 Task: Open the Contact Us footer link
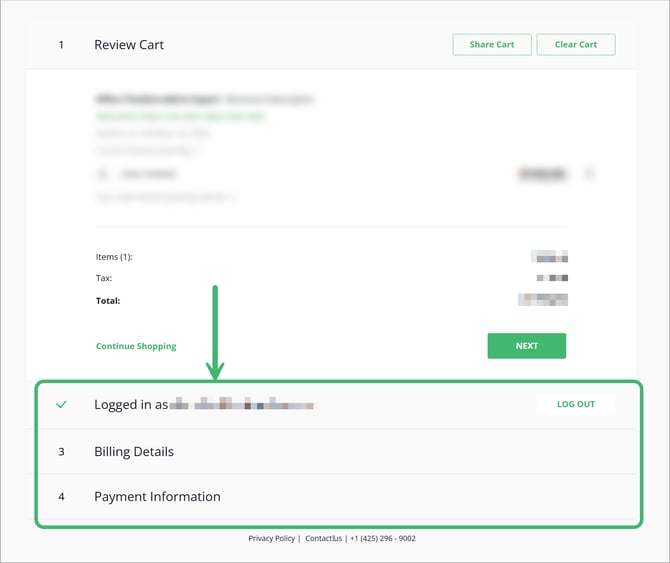click(324, 538)
